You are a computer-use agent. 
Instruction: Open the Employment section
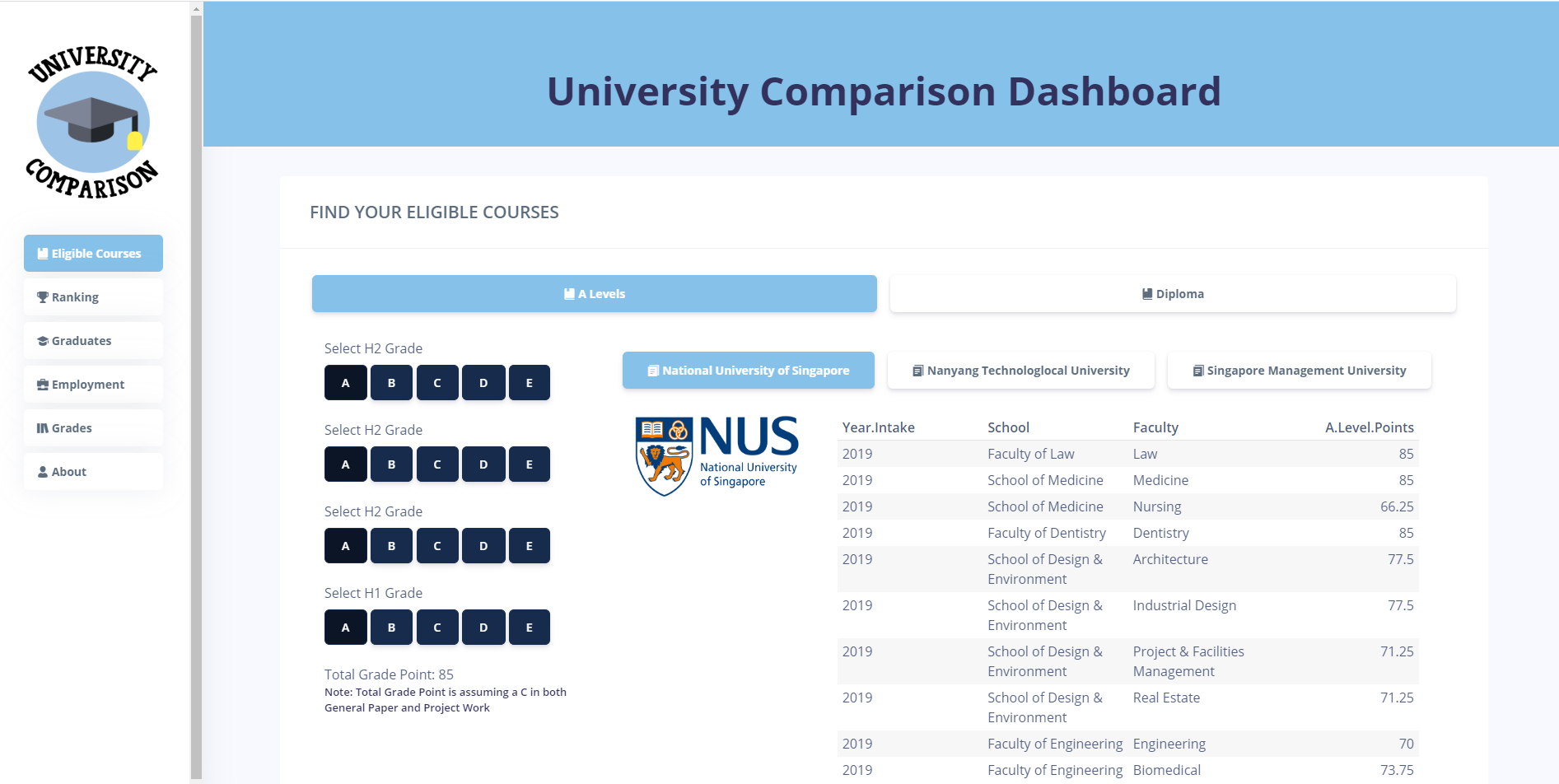click(93, 385)
